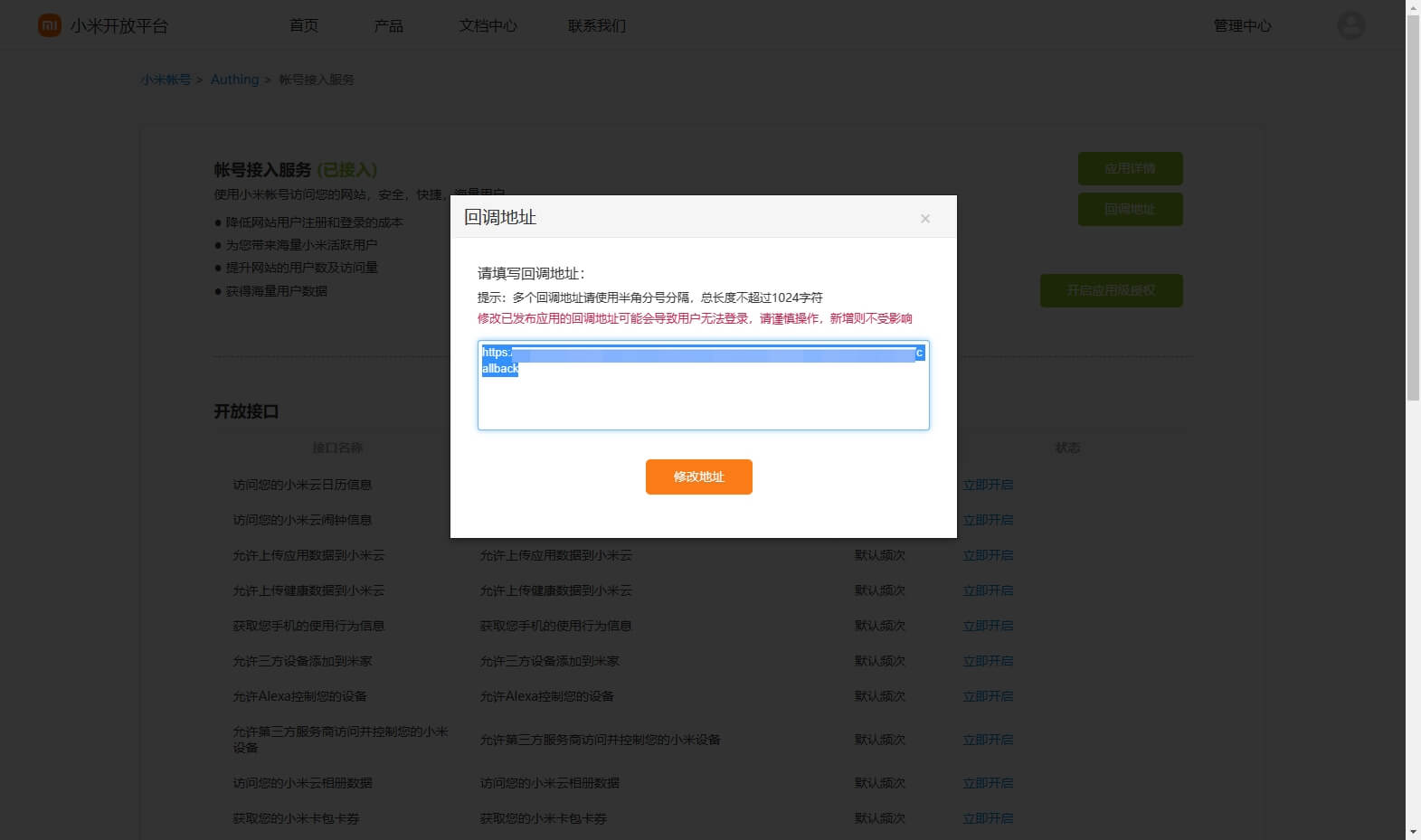Open the user avatar icon

[x=1350, y=25]
